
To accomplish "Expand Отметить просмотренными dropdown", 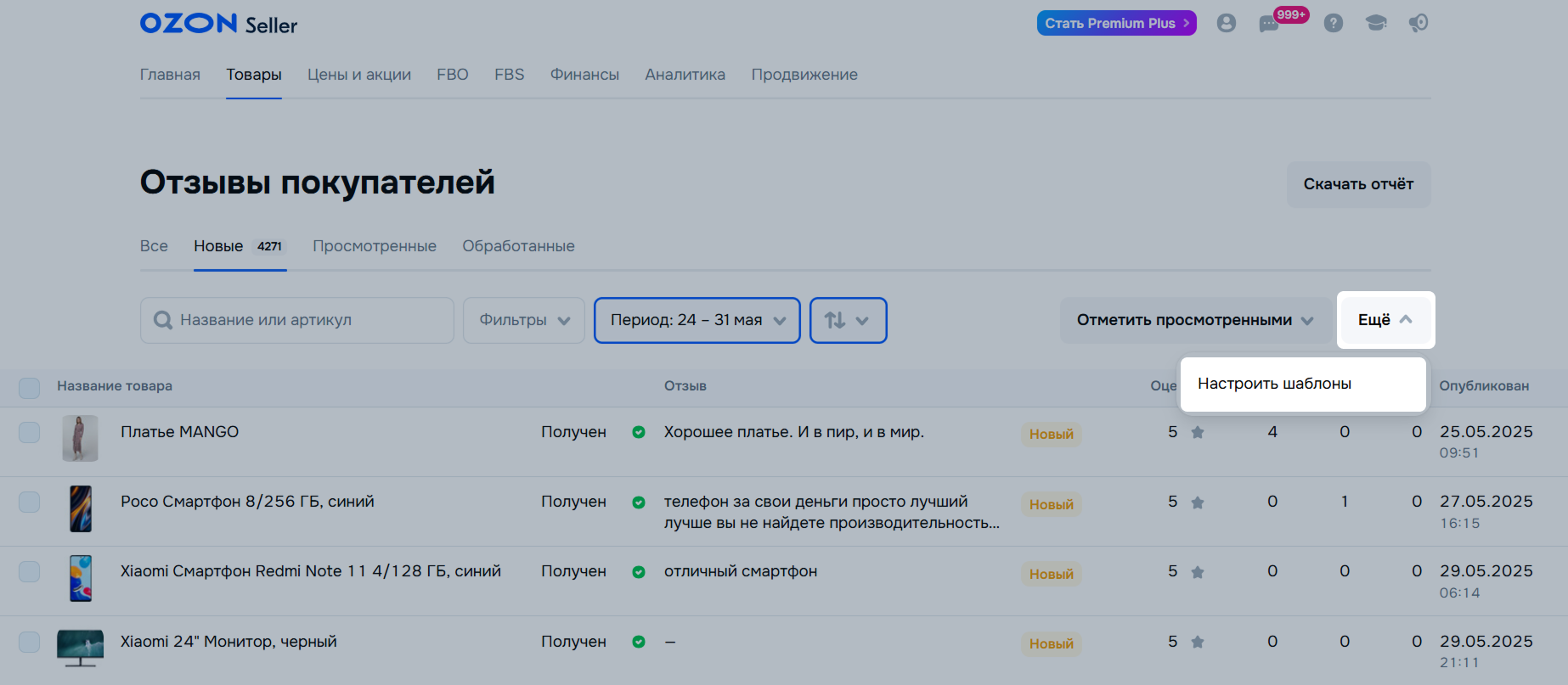I will click(1195, 320).
